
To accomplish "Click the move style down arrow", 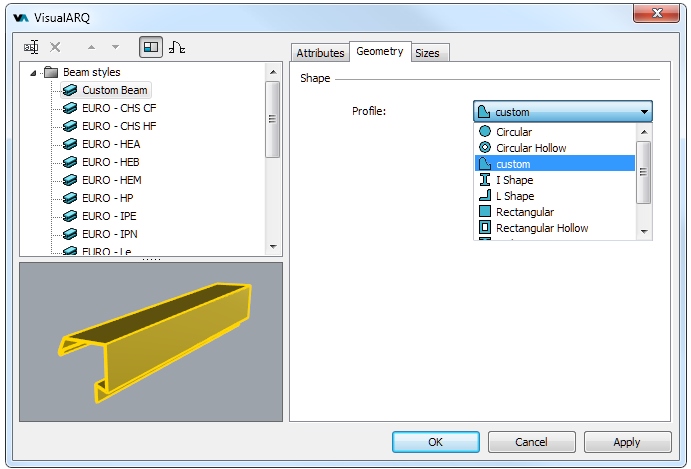I will tap(115, 47).
